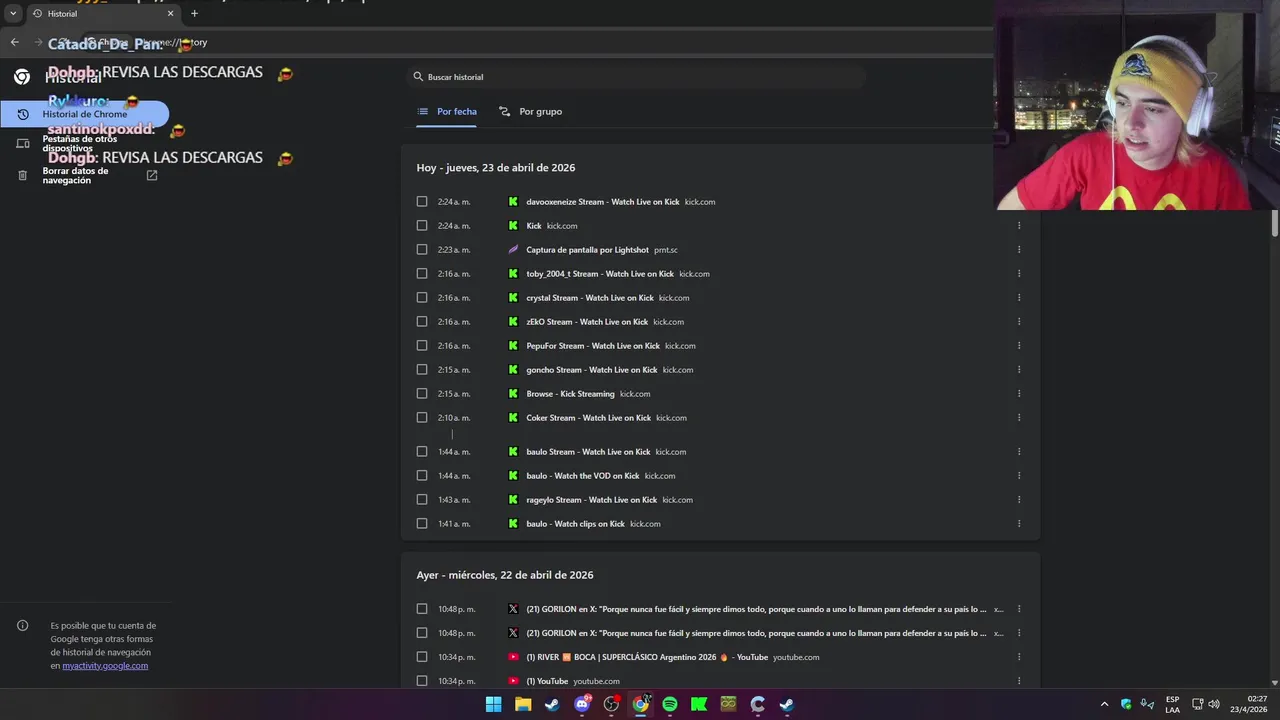The image size is (1280, 720).
Task: Click the trash icon for Borrar datos de navegación
Action: pyautogui.click(x=23, y=175)
